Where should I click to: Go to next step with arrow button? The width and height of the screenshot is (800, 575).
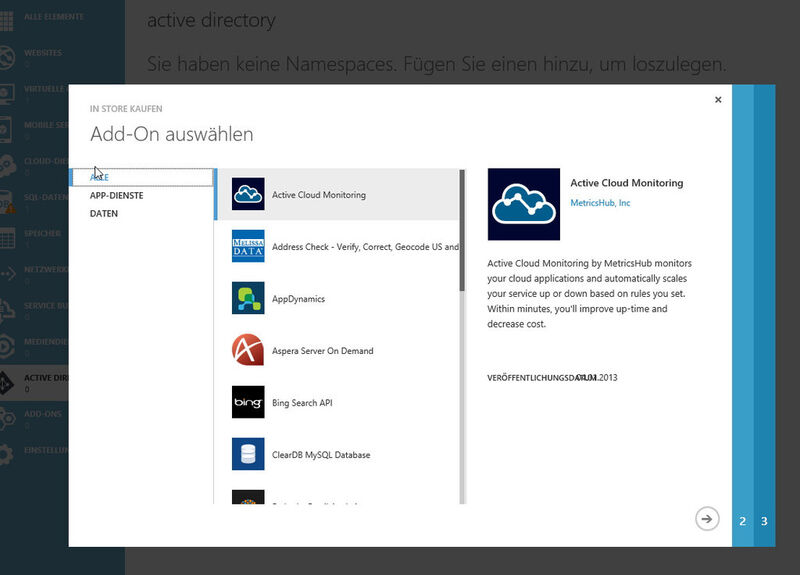tap(707, 519)
